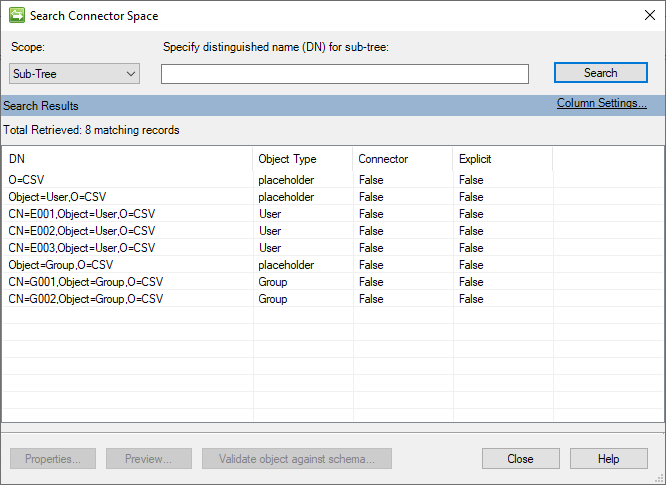Click the distinguished name input field
The image size is (666, 485).
coord(345,74)
